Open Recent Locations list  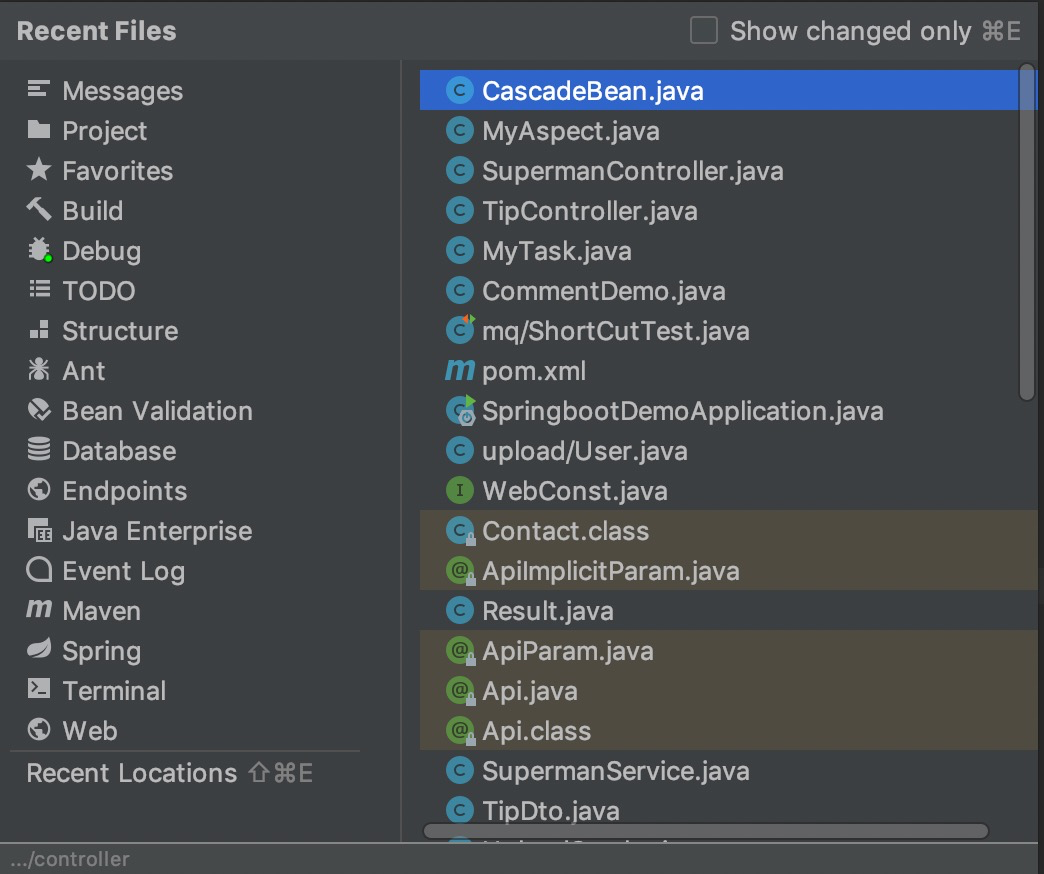coord(131,773)
